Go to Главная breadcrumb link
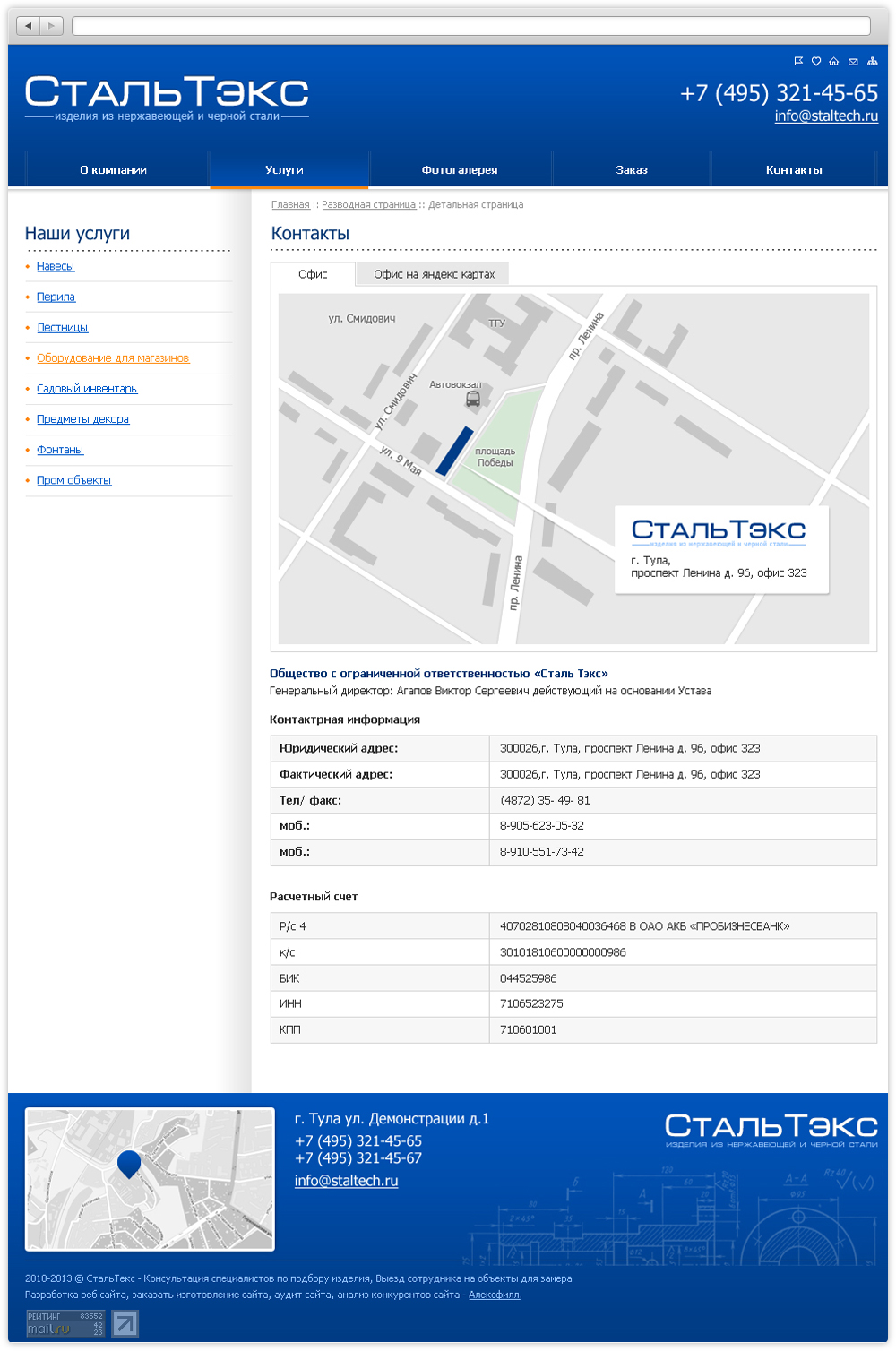This screenshot has width=896, height=1351. click(x=290, y=205)
